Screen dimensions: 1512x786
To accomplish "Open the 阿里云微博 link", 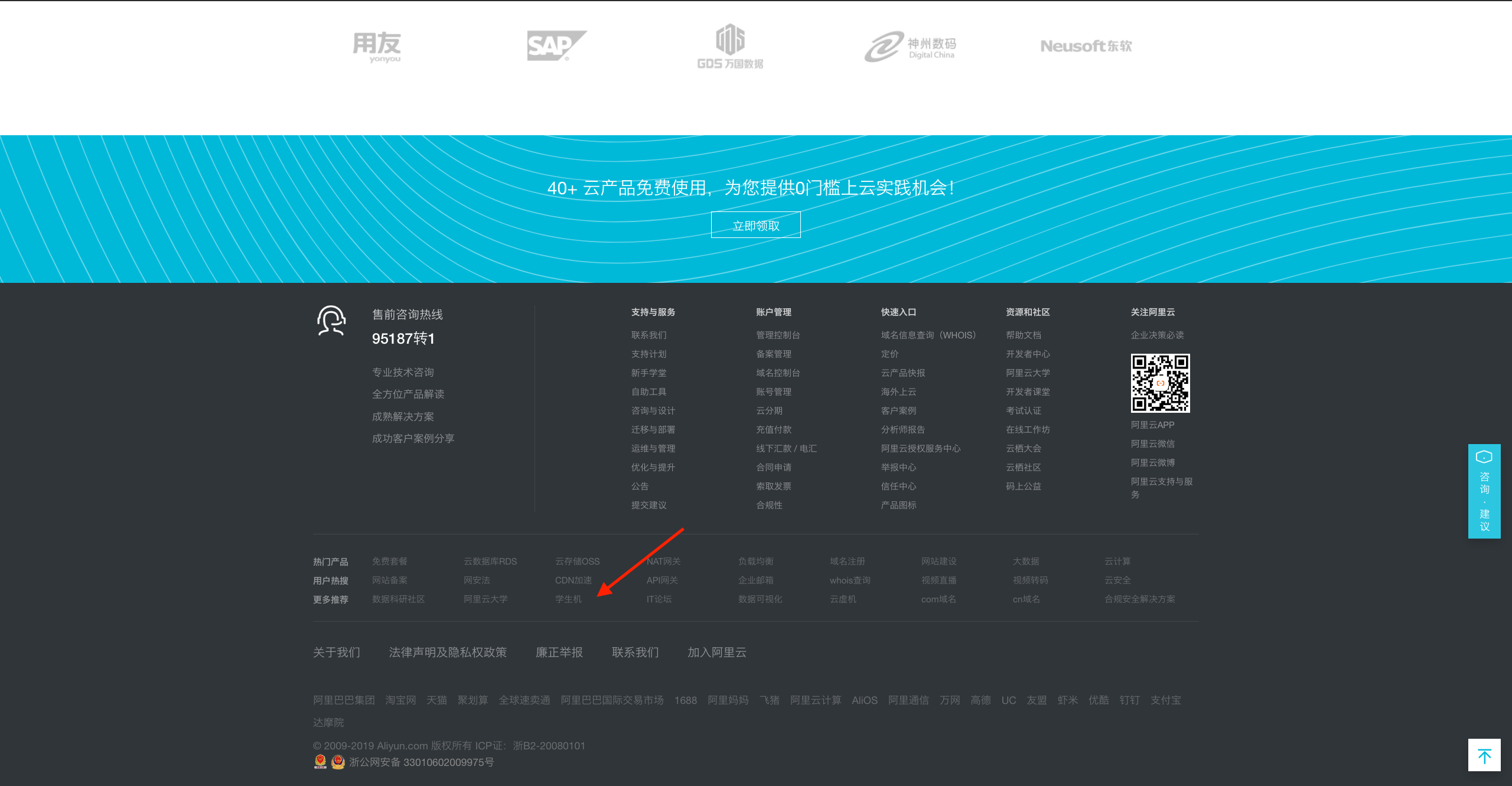I will point(1152,463).
